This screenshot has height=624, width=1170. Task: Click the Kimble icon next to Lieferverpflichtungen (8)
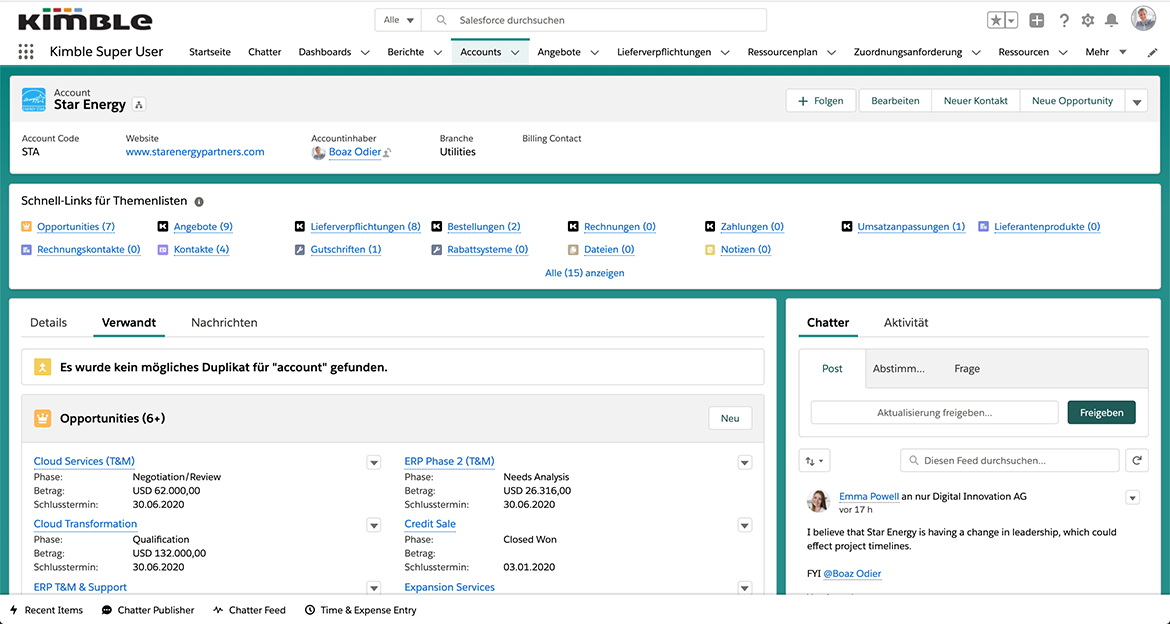tap(299, 226)
